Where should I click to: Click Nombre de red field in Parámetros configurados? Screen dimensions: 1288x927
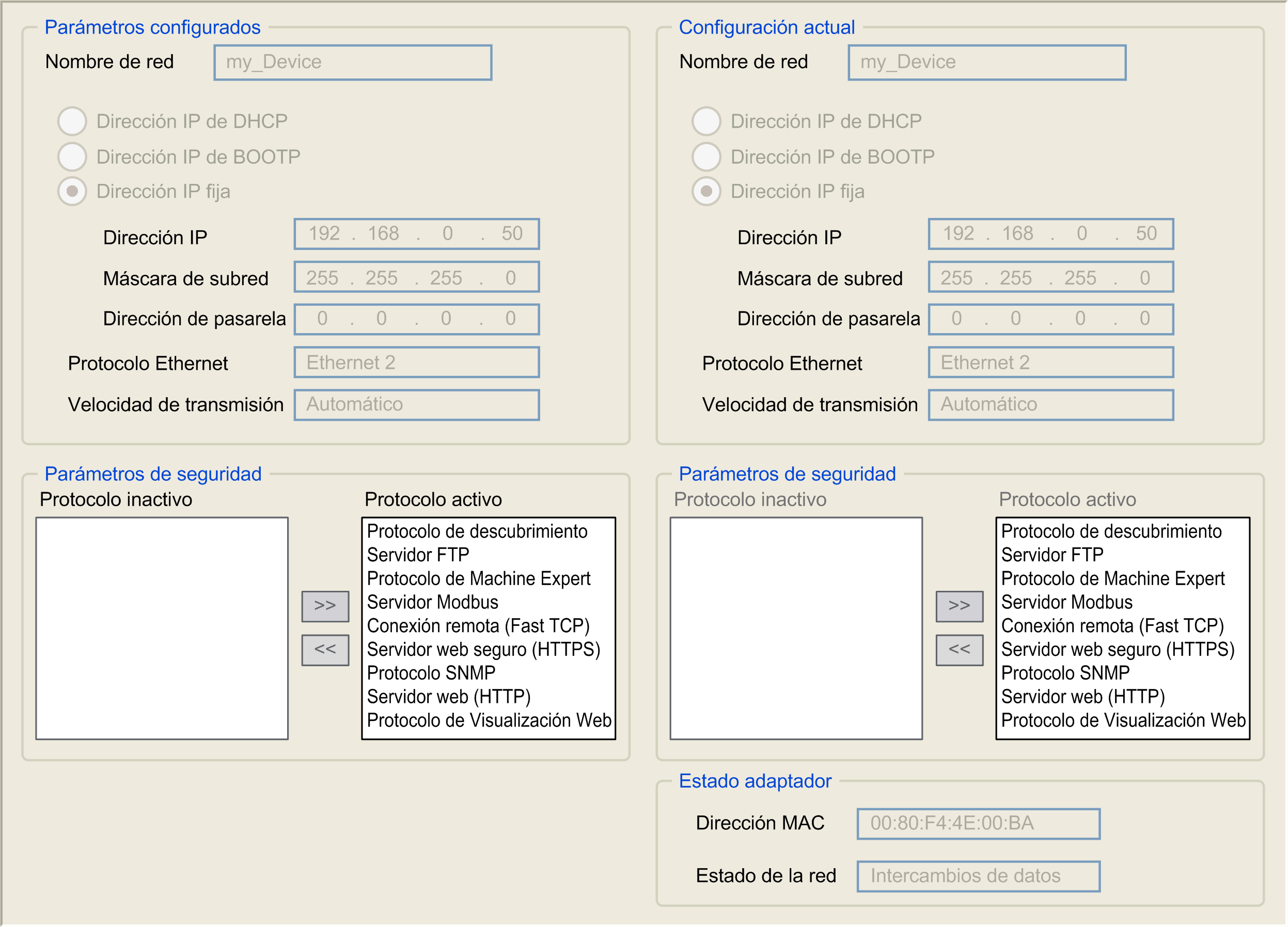click(x=353, y=62)
